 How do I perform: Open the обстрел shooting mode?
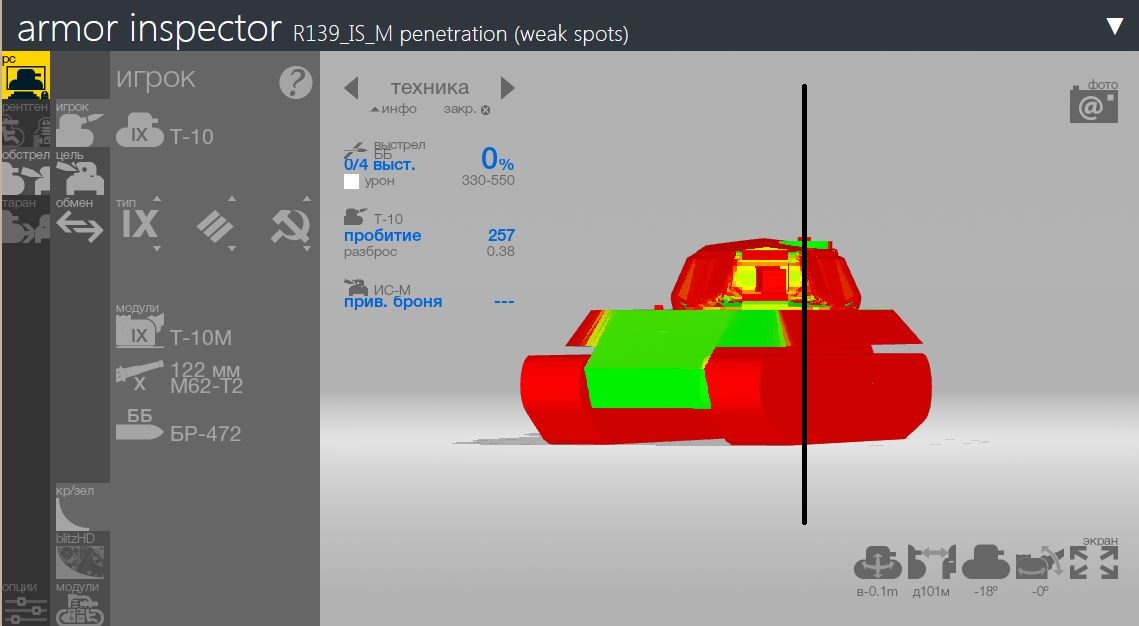[x=25, y=172]
